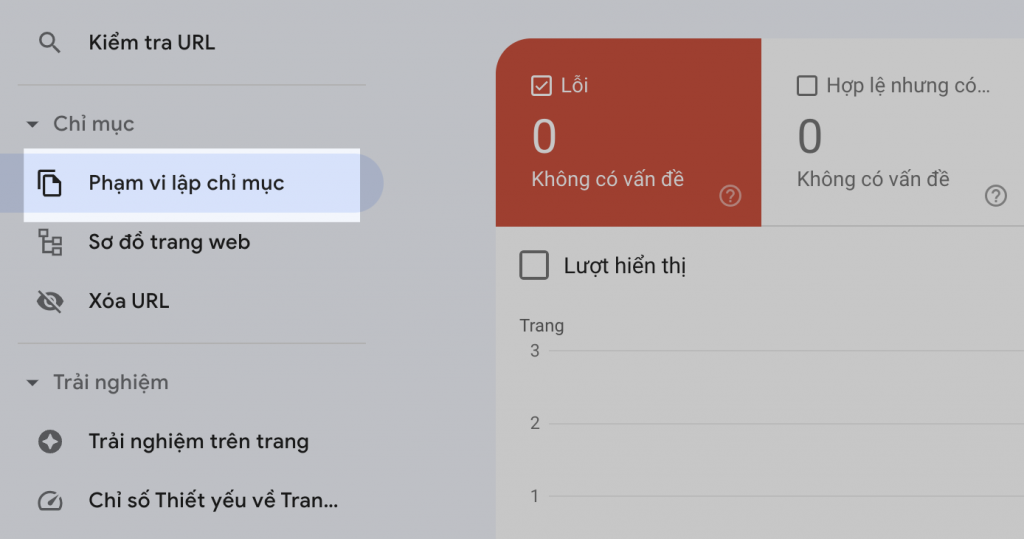Select the red Lỗi status card

[x=628, y=133]
